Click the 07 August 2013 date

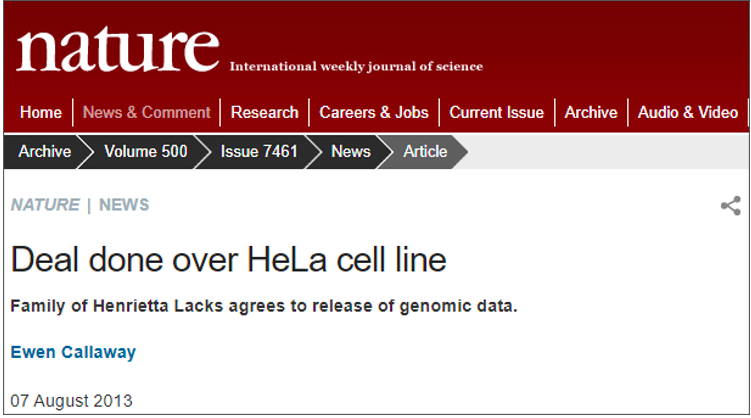pyautogui.click(x=71, y=401)
